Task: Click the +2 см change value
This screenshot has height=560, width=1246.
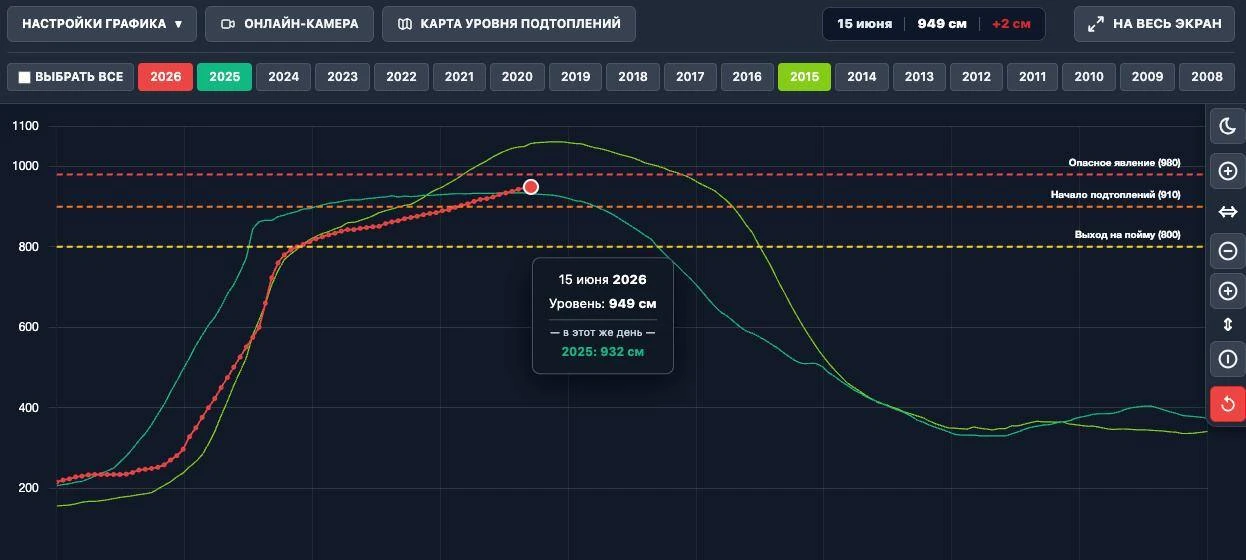Action: pos(1011,24)
